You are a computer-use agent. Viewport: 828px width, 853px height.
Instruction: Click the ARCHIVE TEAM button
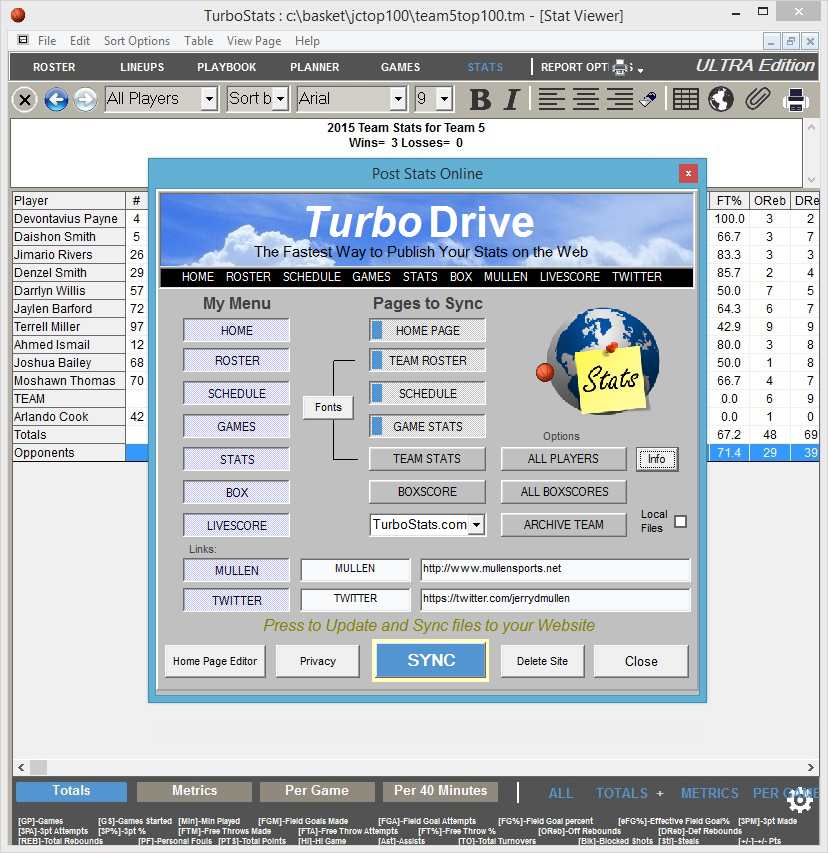pos(564,525)
